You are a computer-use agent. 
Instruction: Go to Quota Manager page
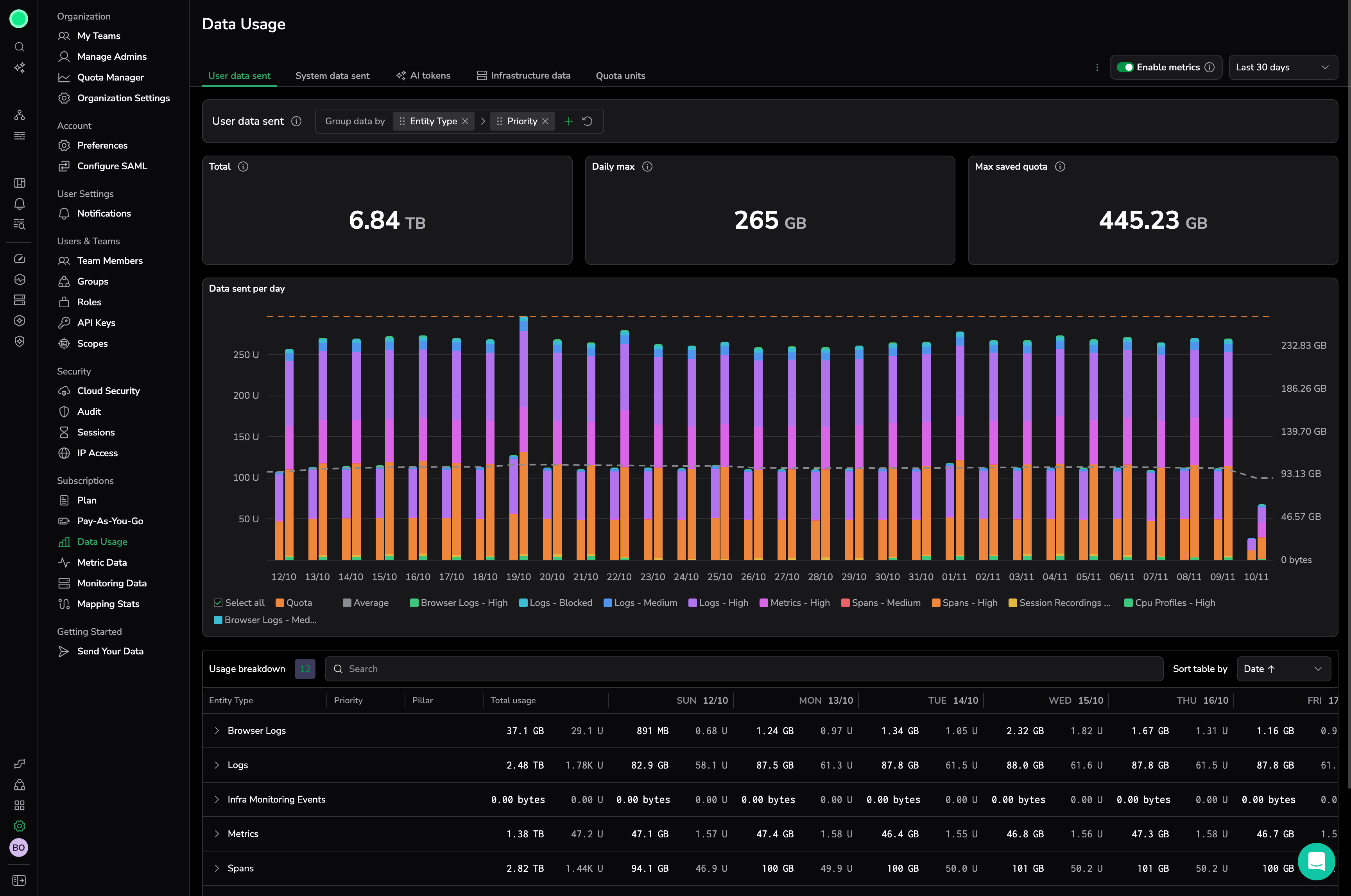(110, 77)
